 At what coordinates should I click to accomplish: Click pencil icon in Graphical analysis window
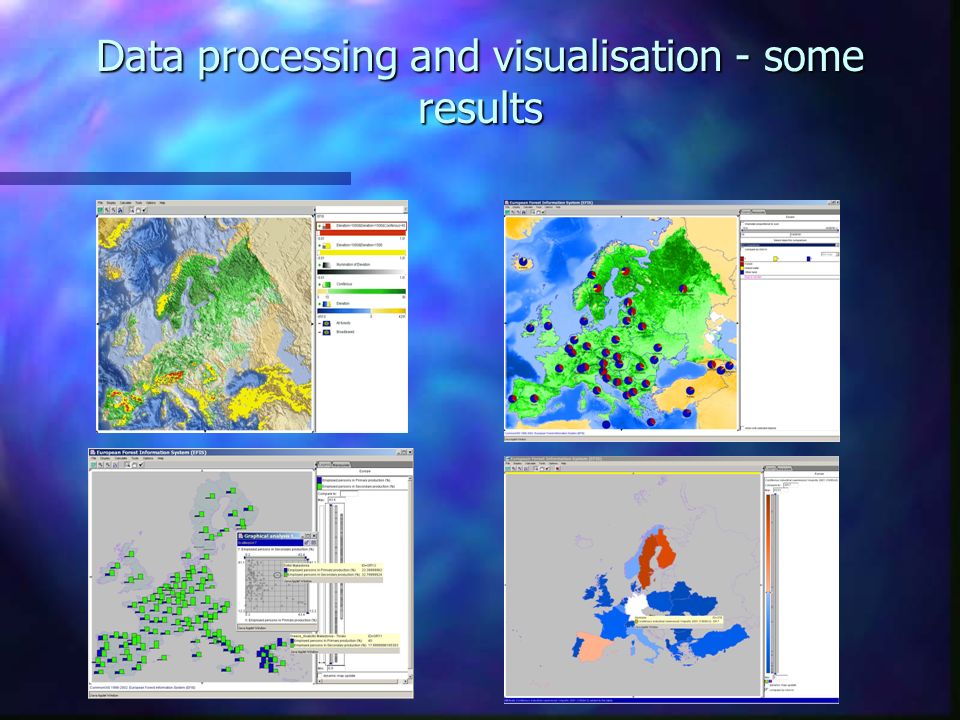(x=307, y=542)
